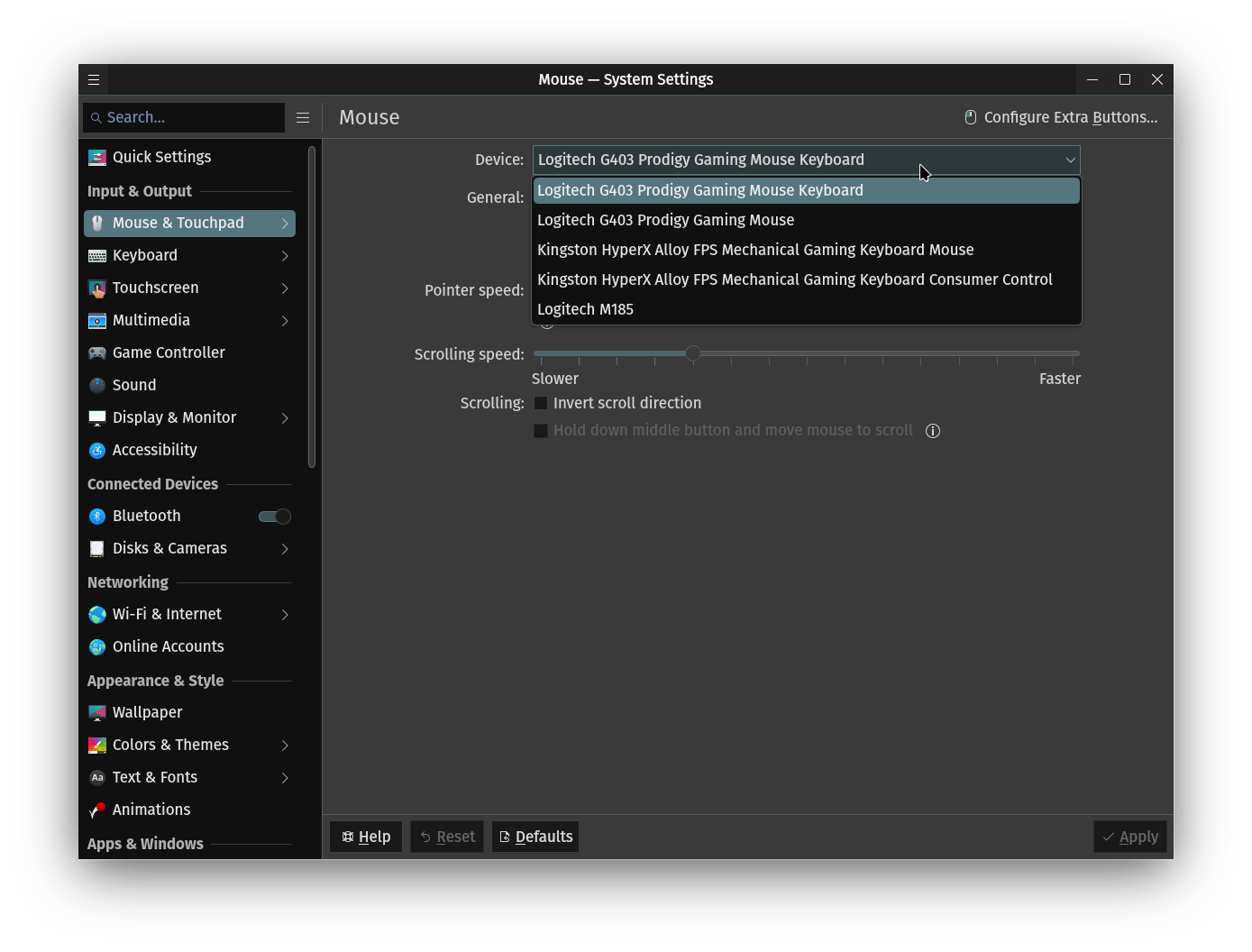Click the magnifier icon in the search box
Viewport: 1252px width, 952px height.
96,118
